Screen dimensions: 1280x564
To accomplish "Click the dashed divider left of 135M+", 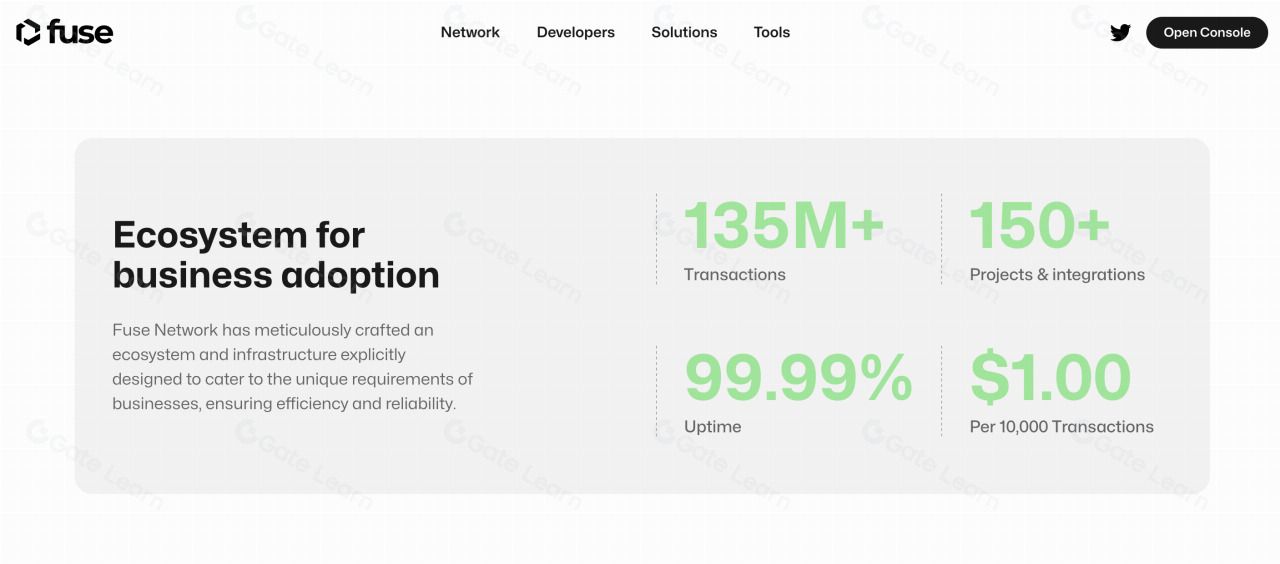I will (x=657, y=239).
